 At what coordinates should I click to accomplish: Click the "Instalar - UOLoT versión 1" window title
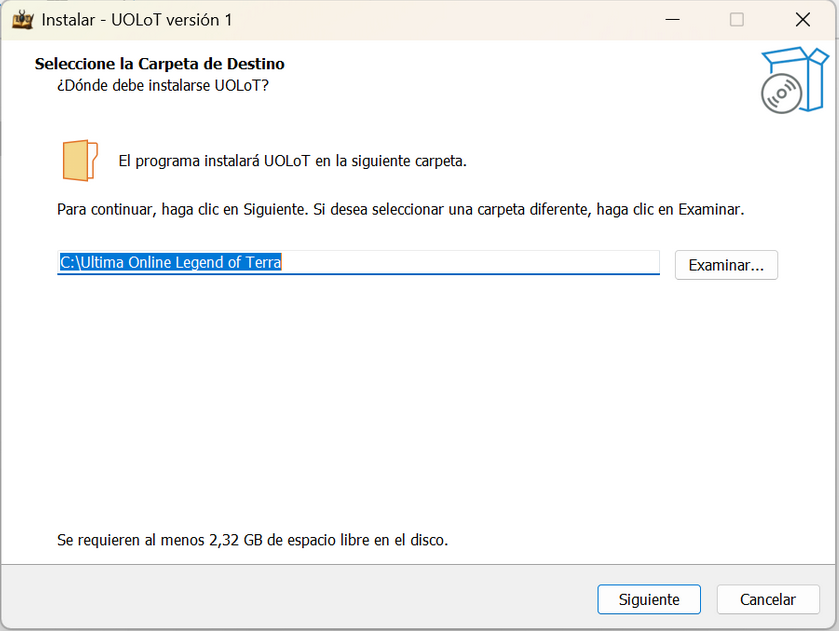(x=138, y=20)
